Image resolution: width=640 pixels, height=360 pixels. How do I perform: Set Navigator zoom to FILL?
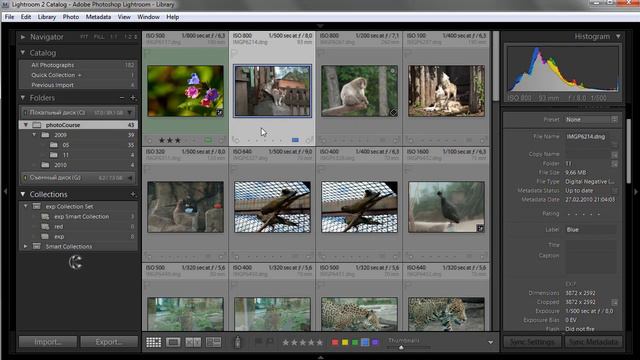[x=99, y=37]
